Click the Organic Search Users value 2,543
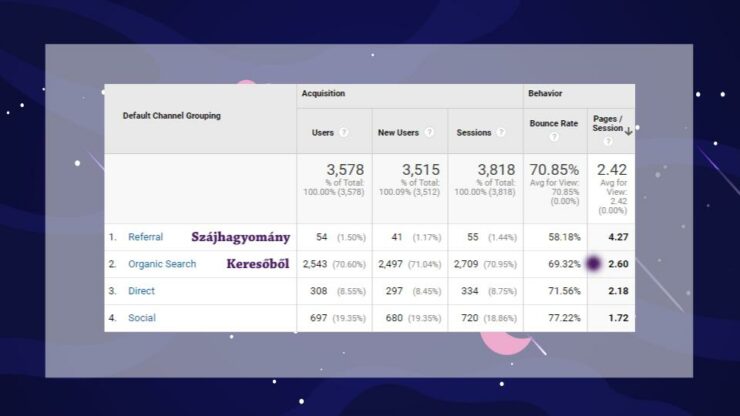The image size is (740, 416). 315,264
